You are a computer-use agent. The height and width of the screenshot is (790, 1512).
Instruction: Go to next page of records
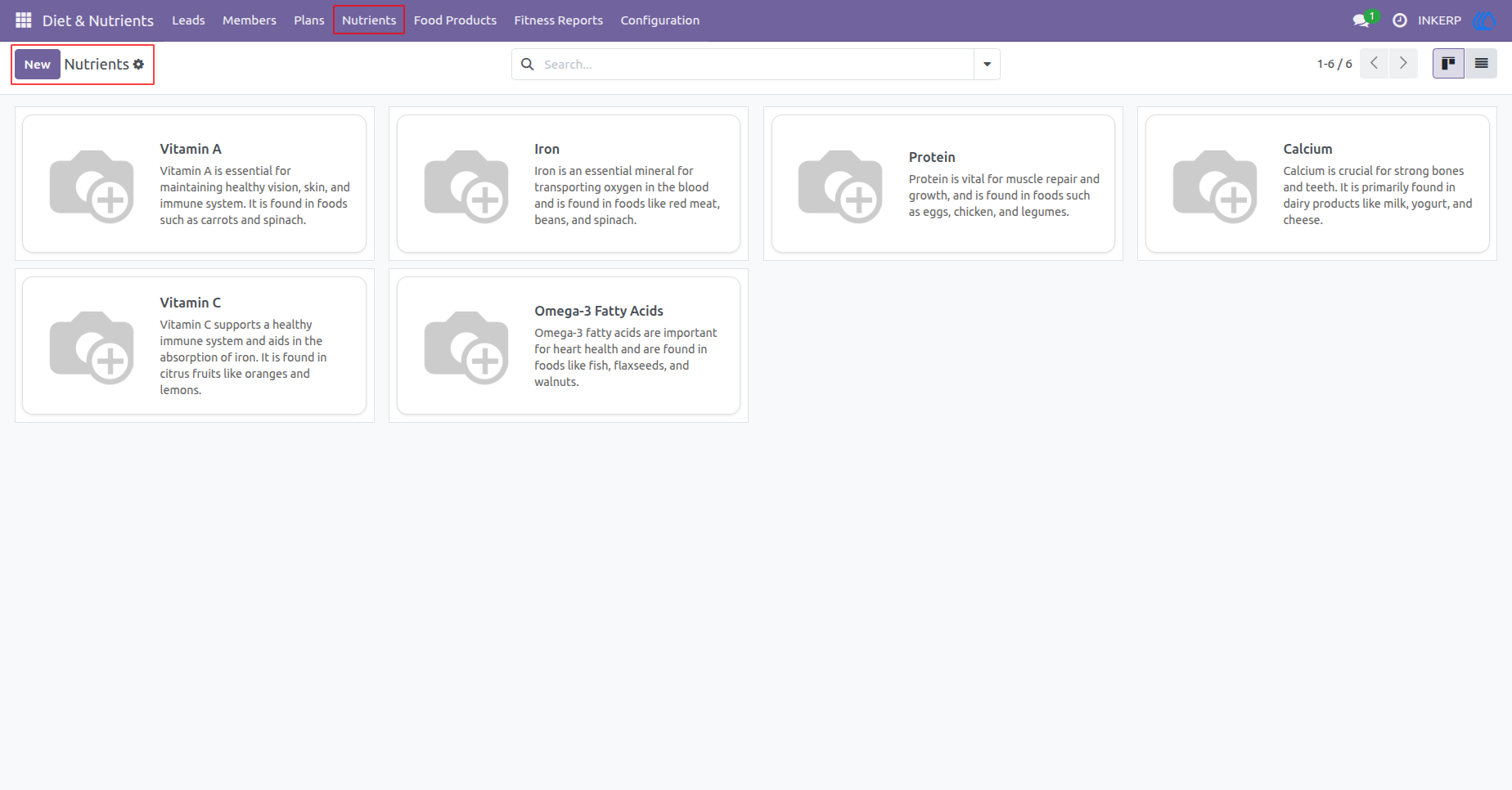1403,64
